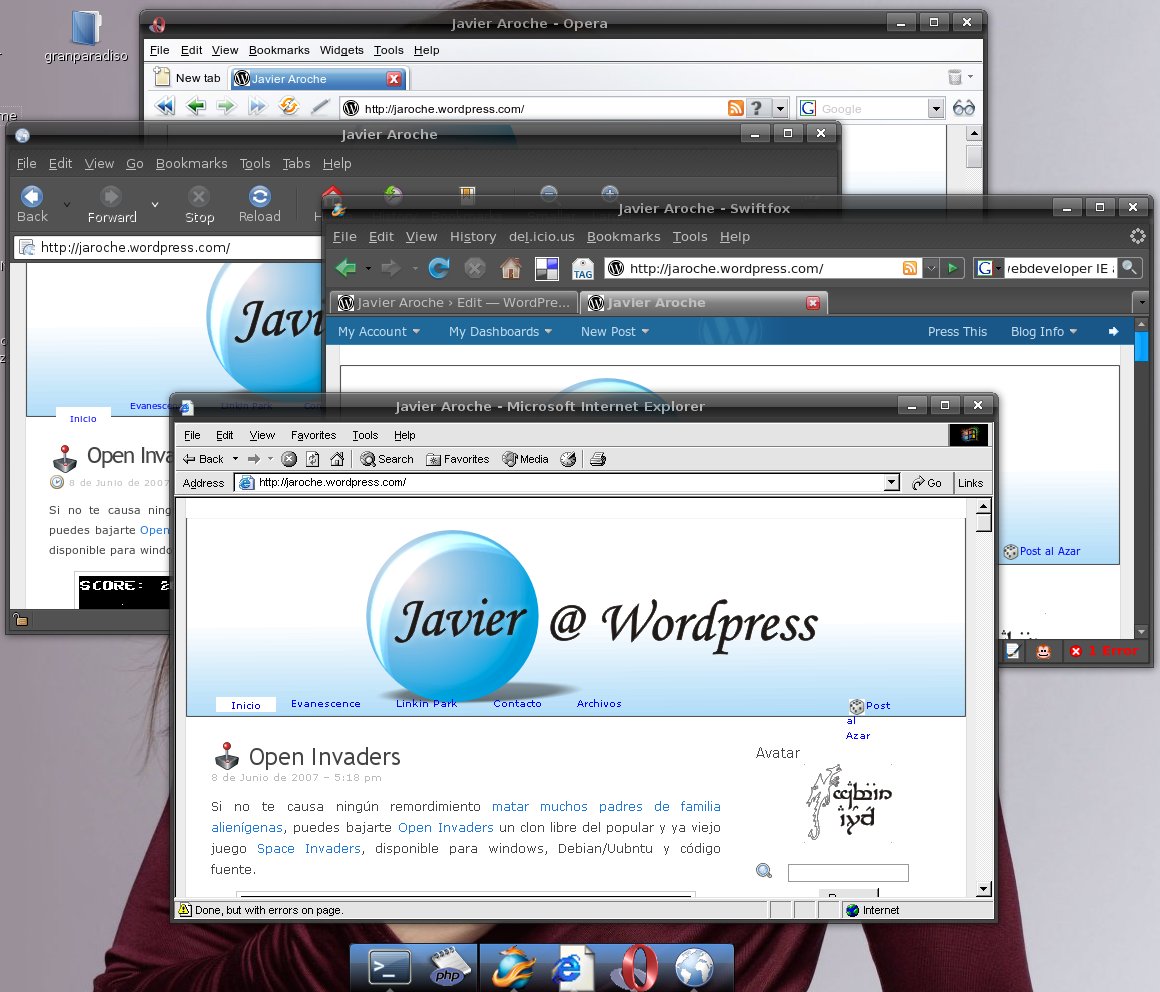Click the Go button in Internet Explorer
The width and height of the screenshot is (1160, 992).
(x=926, y=483)
